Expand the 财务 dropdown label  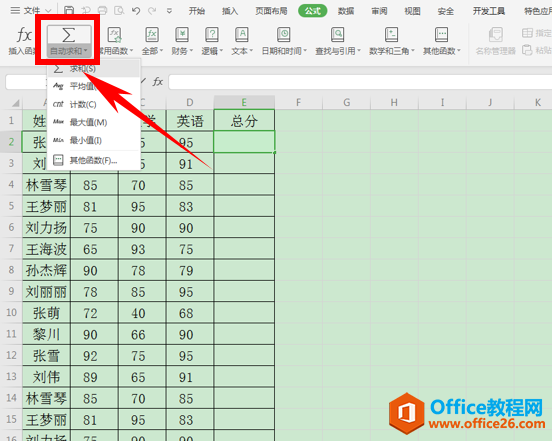[x=182, y=51]
